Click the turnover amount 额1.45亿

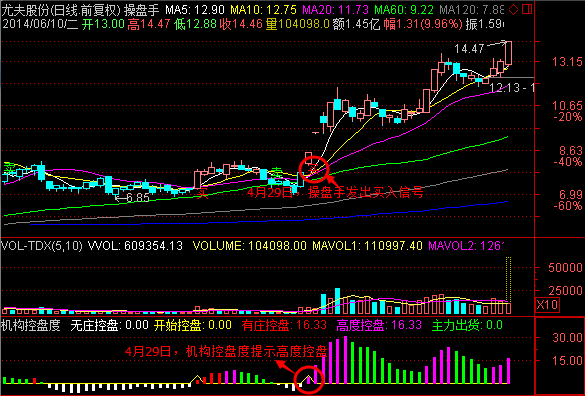point(356,24)
